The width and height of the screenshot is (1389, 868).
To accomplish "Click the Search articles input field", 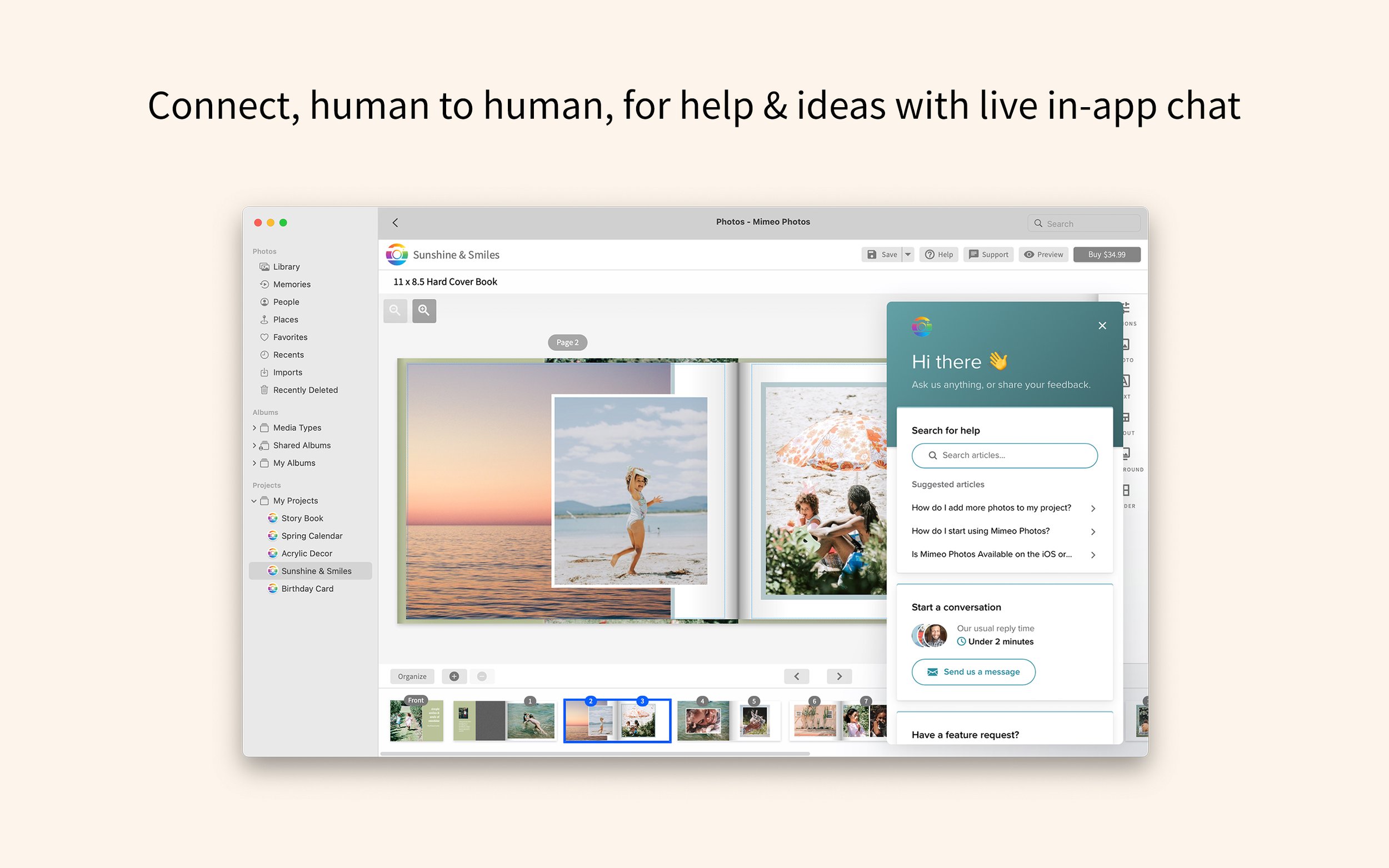I will (1005, 455).
